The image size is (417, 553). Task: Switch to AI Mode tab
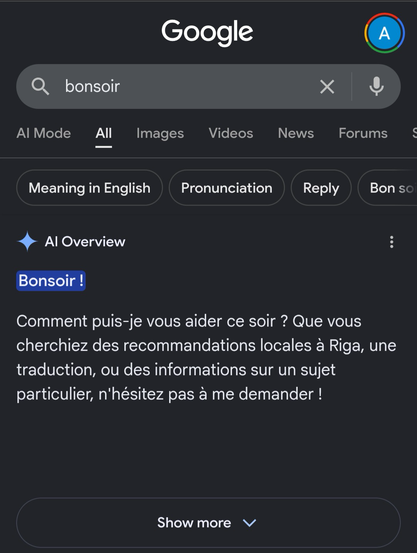(x=44, y=133)
